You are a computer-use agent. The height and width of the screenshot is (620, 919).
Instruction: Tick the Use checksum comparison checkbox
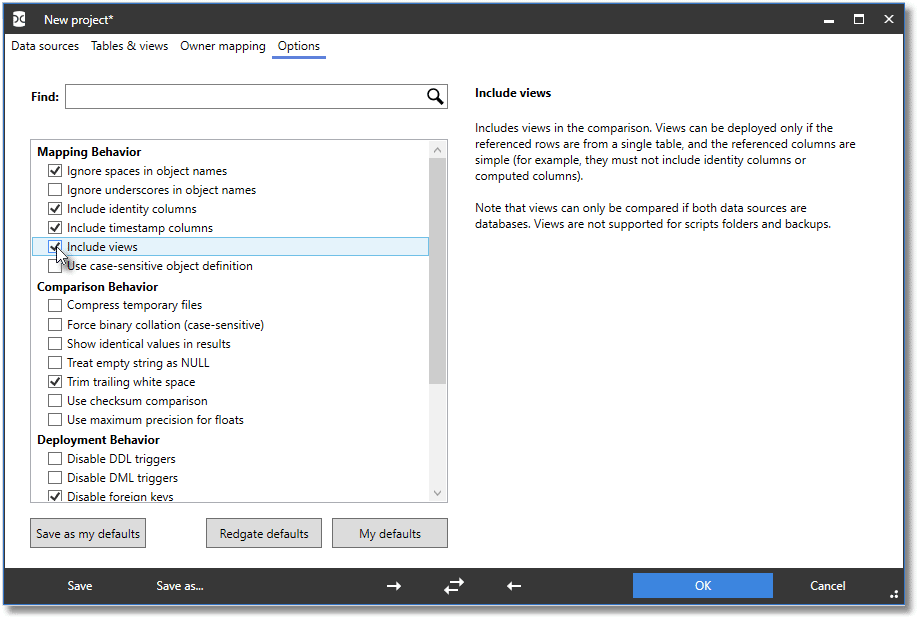[x=55, y=401]
